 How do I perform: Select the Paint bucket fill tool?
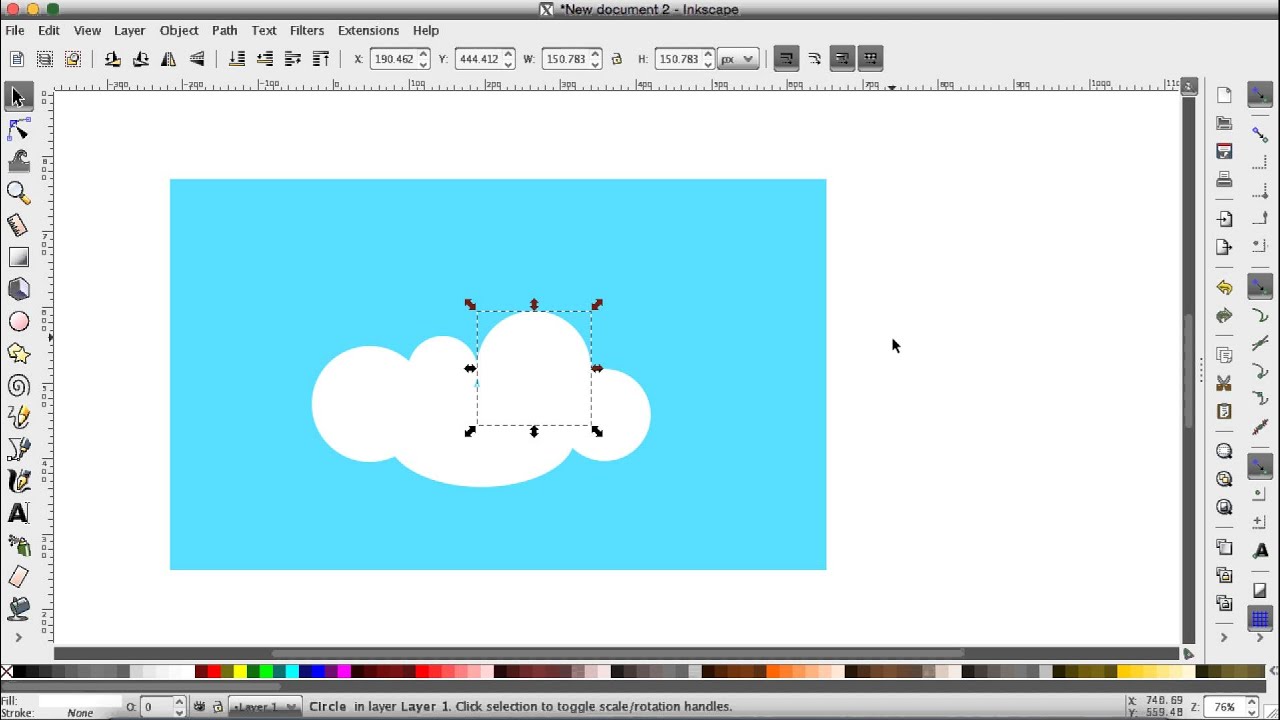tap(18, 608)
